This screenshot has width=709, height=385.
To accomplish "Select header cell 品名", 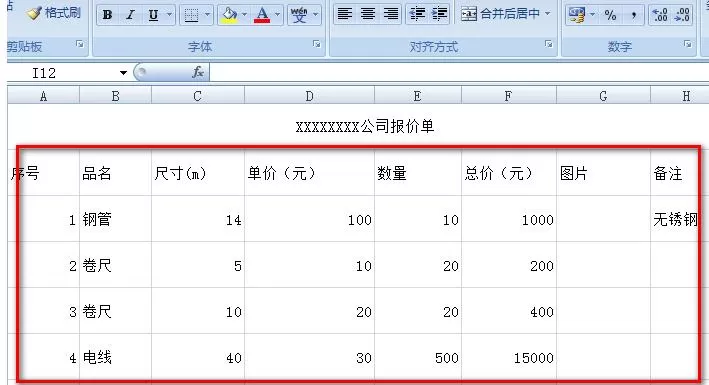I will 115,173.
